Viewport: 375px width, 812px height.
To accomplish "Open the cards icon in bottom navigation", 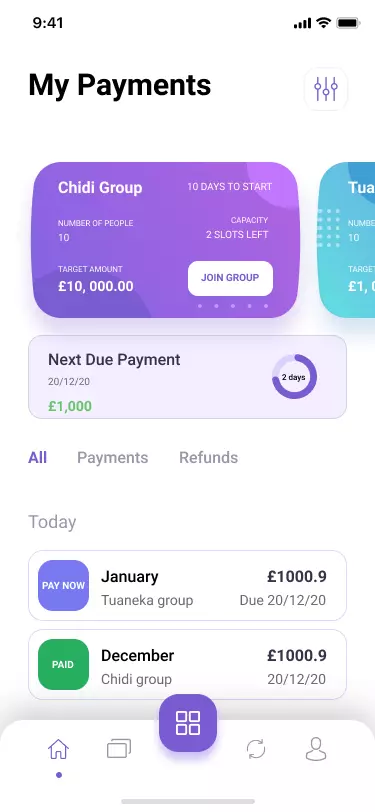I will point(119,749).
